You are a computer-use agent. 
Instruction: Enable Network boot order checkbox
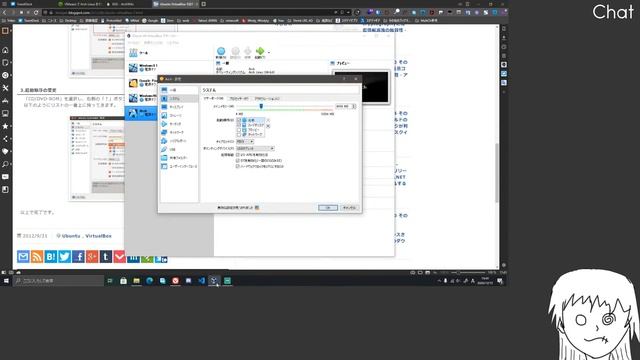[239, 134]
